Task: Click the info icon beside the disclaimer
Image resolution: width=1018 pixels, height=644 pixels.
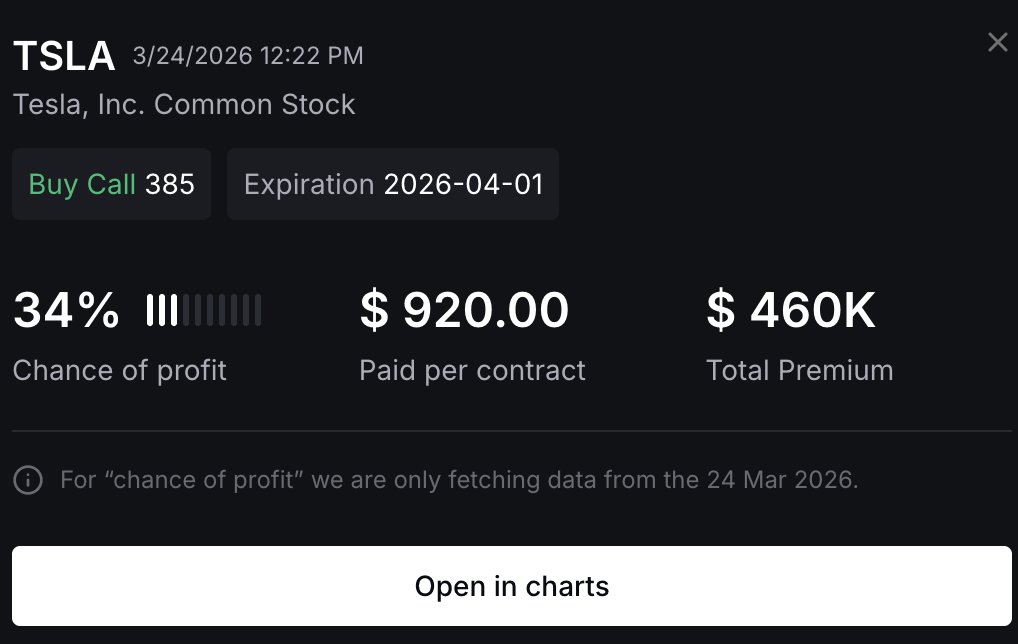Action: pyautogui.click(x=28, y=480)
